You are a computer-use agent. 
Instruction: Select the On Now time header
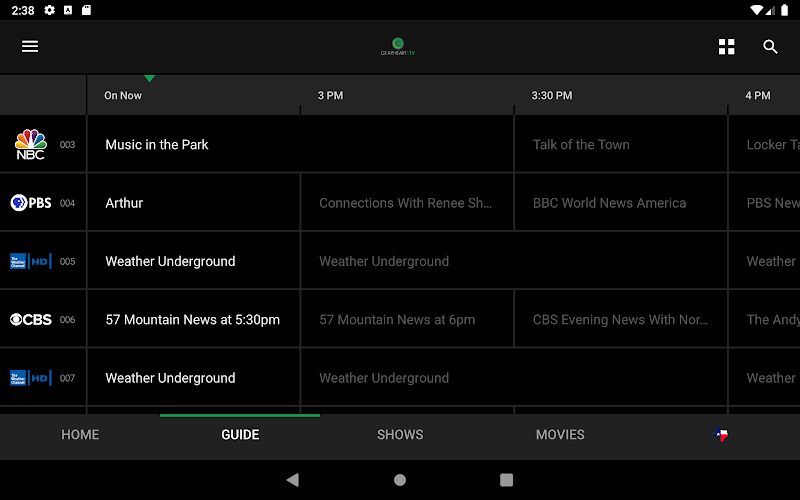123,95
